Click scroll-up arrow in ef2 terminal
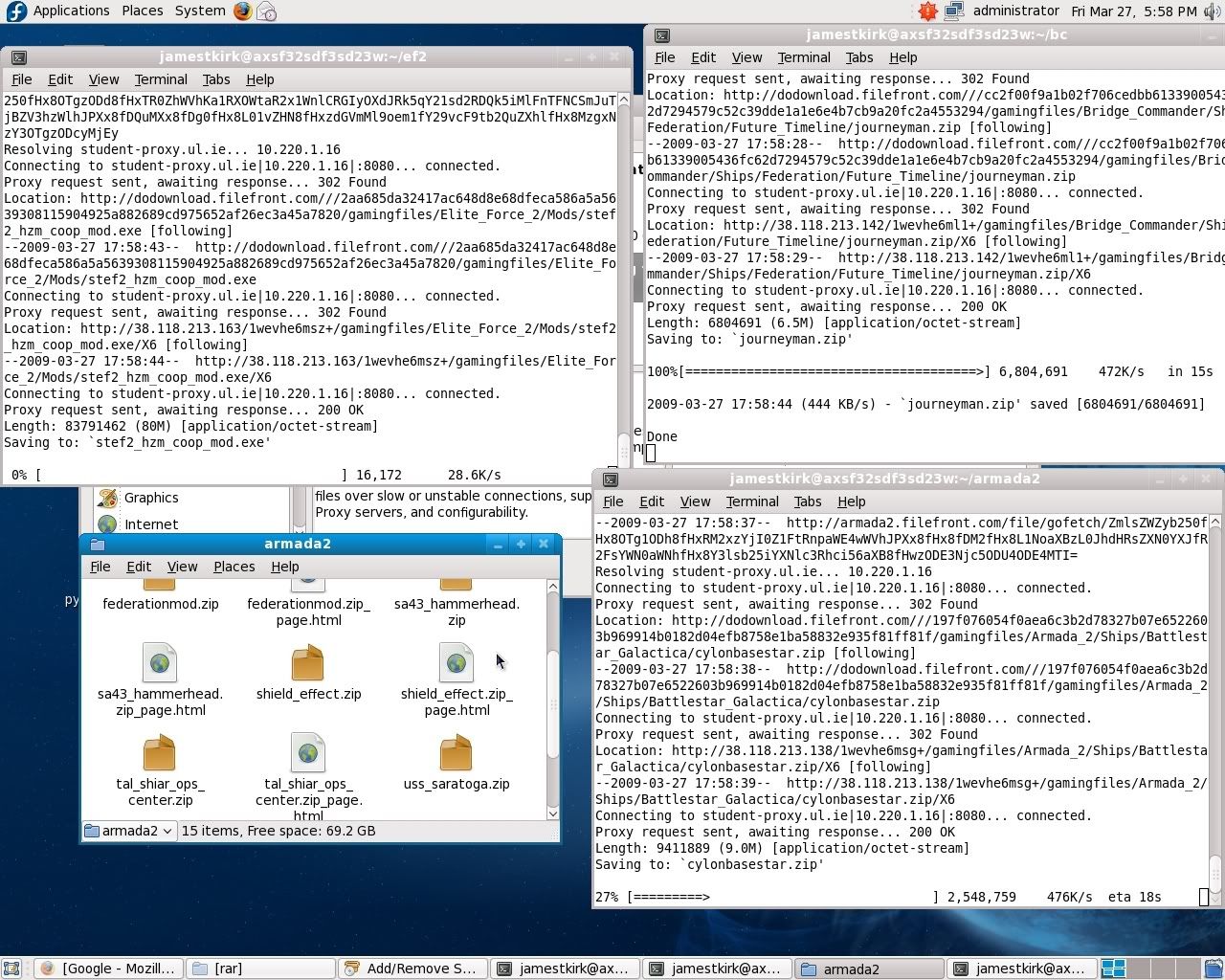 click(624, 99)
